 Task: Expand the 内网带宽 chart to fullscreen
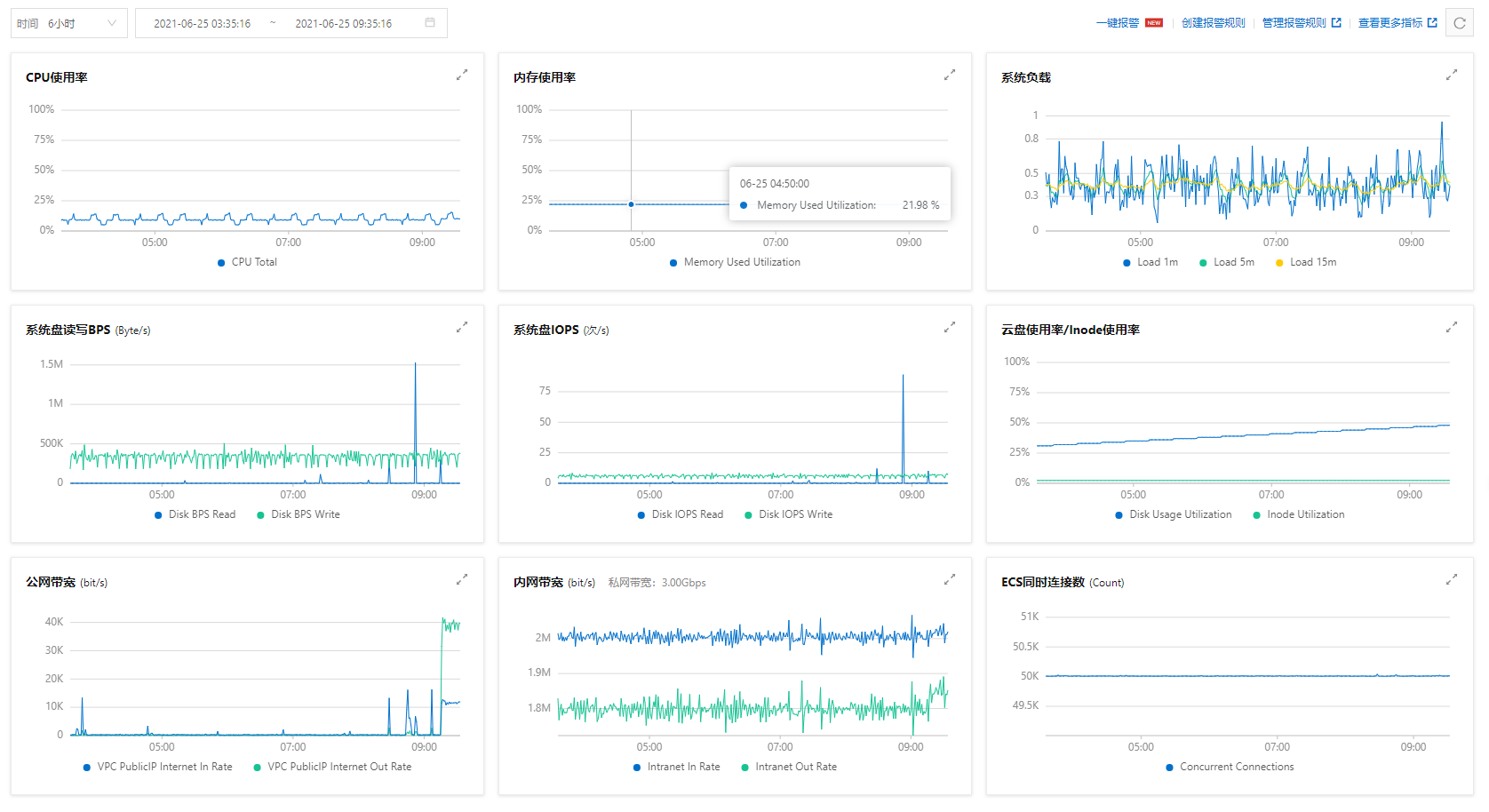point(950,580)
